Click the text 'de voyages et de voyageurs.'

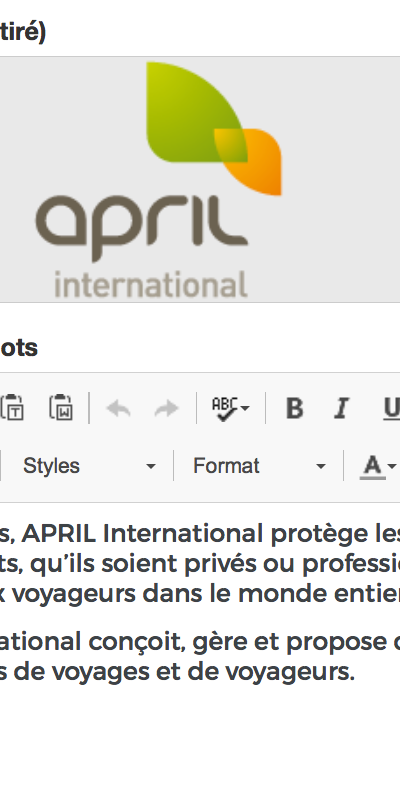(x=184, y=672)
